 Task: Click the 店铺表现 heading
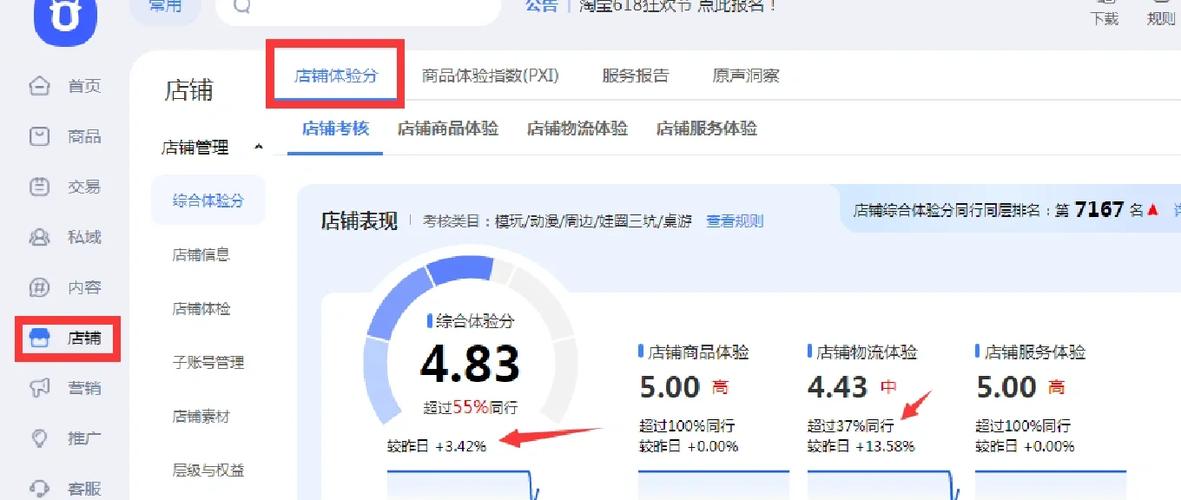[359, 221]
